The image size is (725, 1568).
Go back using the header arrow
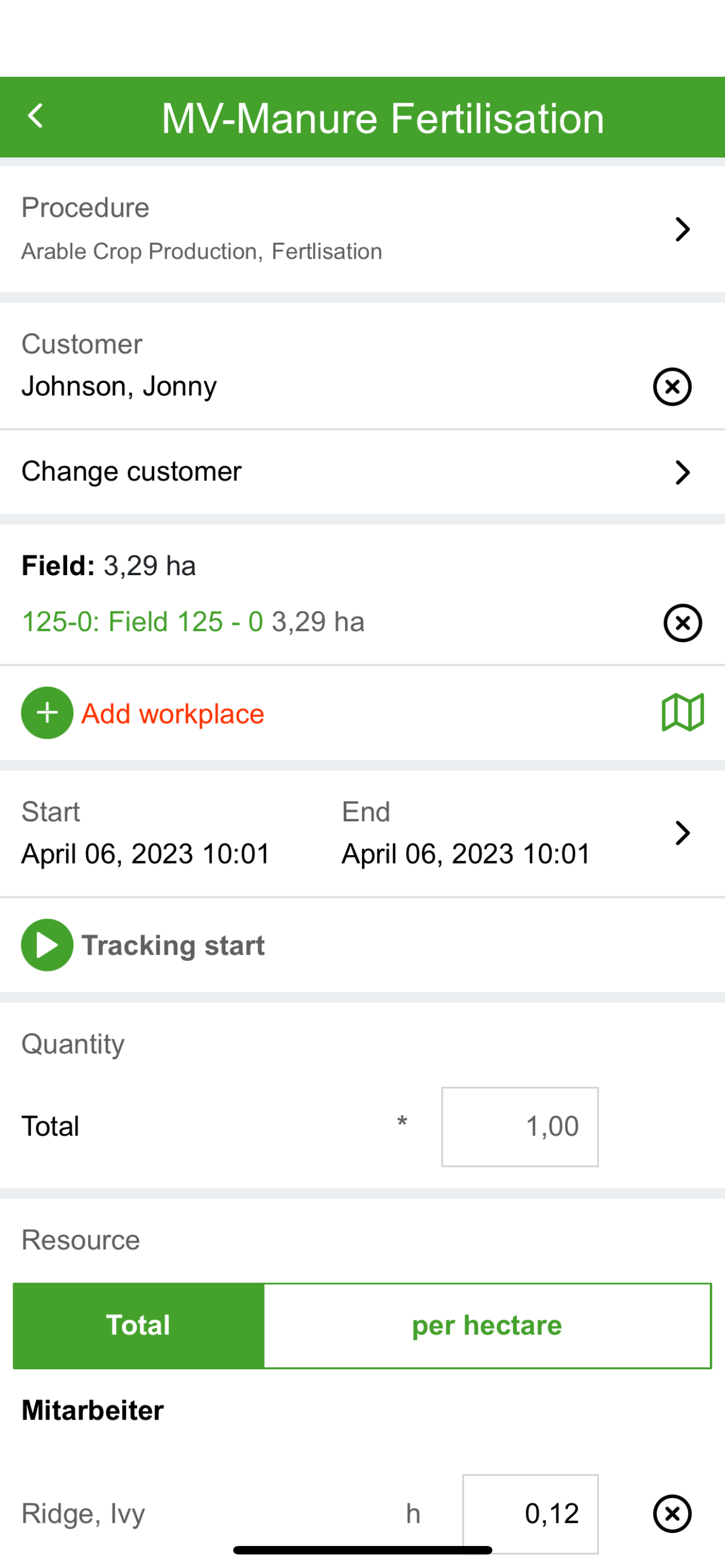[x=36, y=116]
